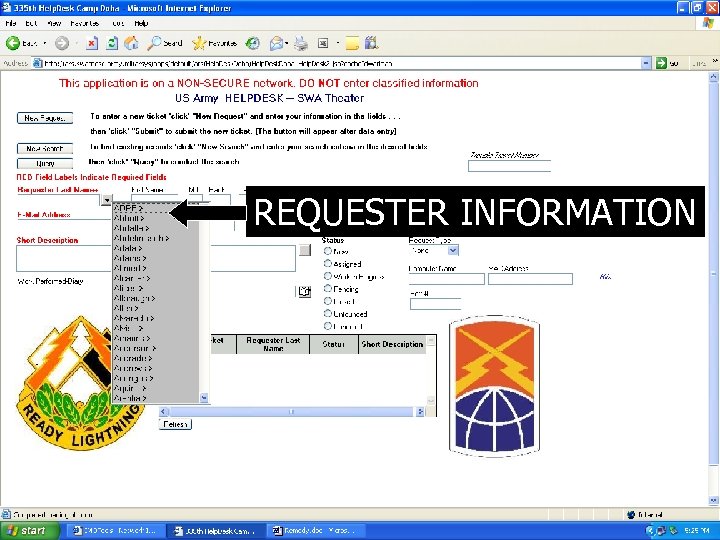Click the Windows Start button
This screenshot has width=720, height=540.
(x=30, y=531)
